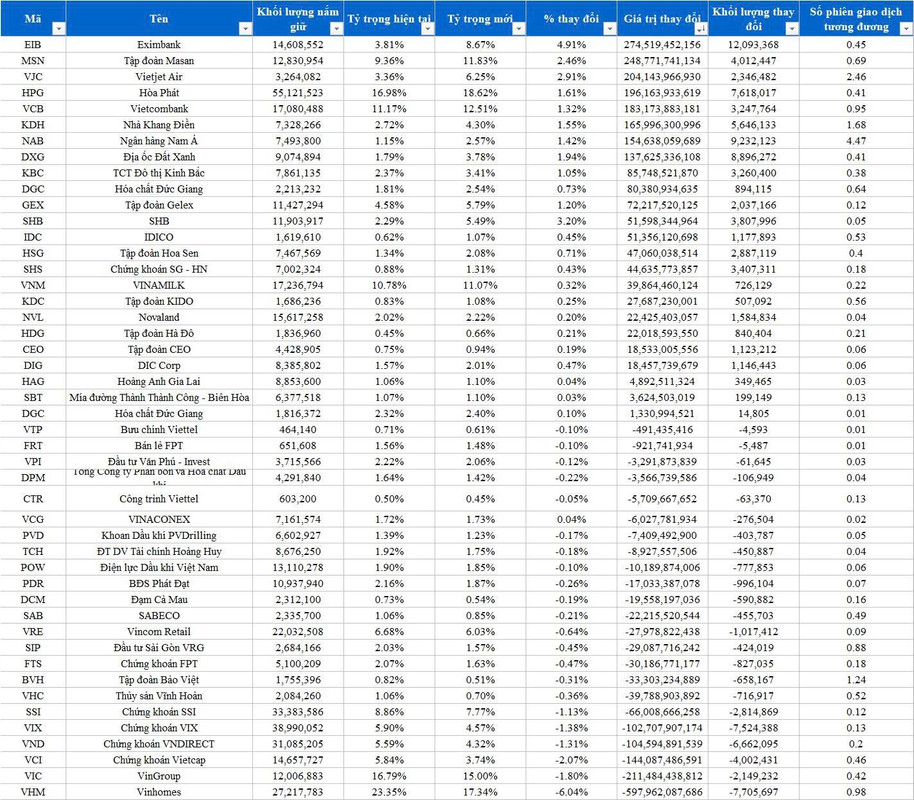Screen dimensions: 914x800
Task: Select the Hoàng Anh Gia Lai cell
Action: click(x=159, y=381)
